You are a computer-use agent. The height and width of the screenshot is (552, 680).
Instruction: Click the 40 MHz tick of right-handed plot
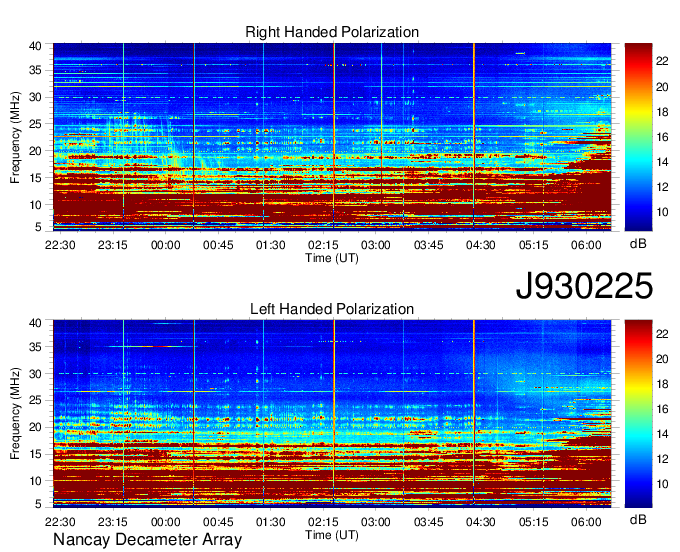[x=35, y=46]
